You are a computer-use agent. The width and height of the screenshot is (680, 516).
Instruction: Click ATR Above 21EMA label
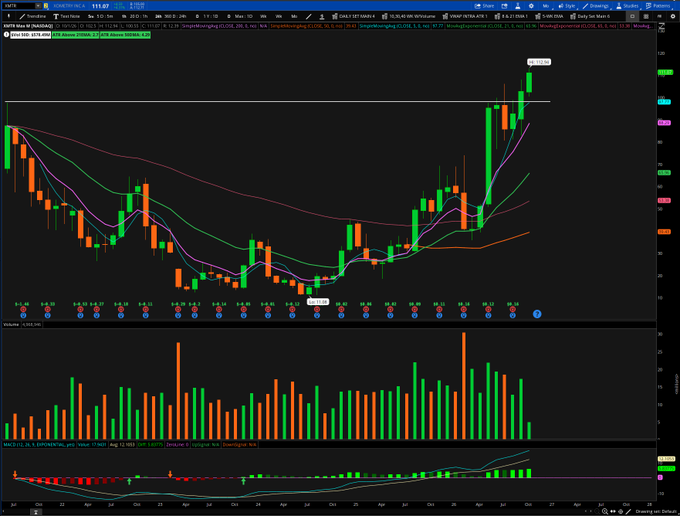tap(75, 35)
